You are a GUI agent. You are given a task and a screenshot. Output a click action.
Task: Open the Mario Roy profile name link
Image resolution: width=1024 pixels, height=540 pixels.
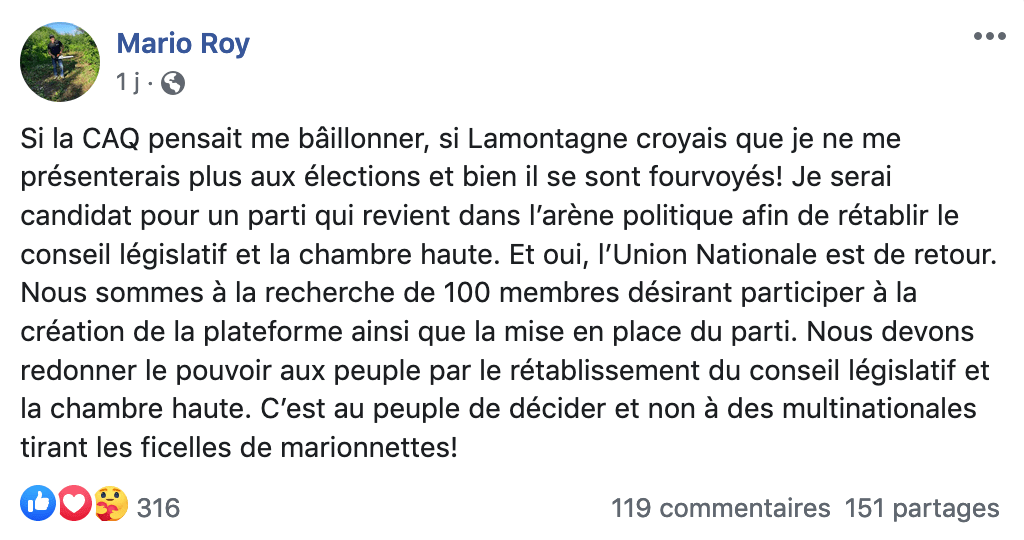pos(183,44)
